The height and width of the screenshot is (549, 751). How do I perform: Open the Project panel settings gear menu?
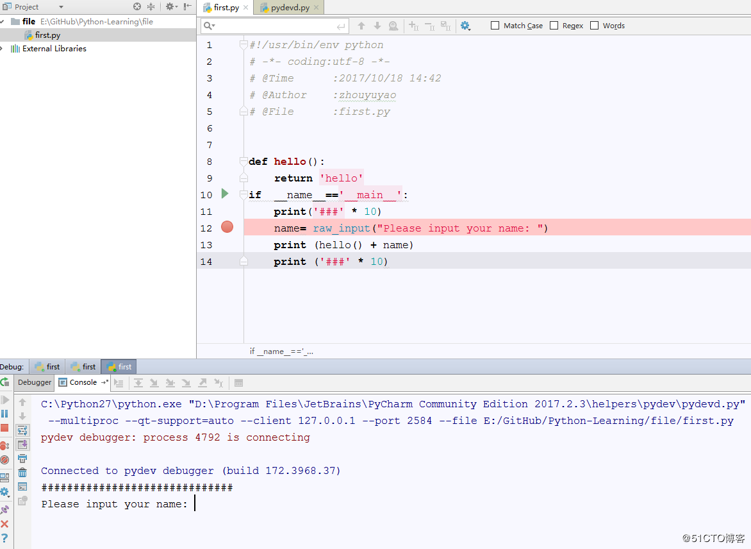(x=171, y=7)
